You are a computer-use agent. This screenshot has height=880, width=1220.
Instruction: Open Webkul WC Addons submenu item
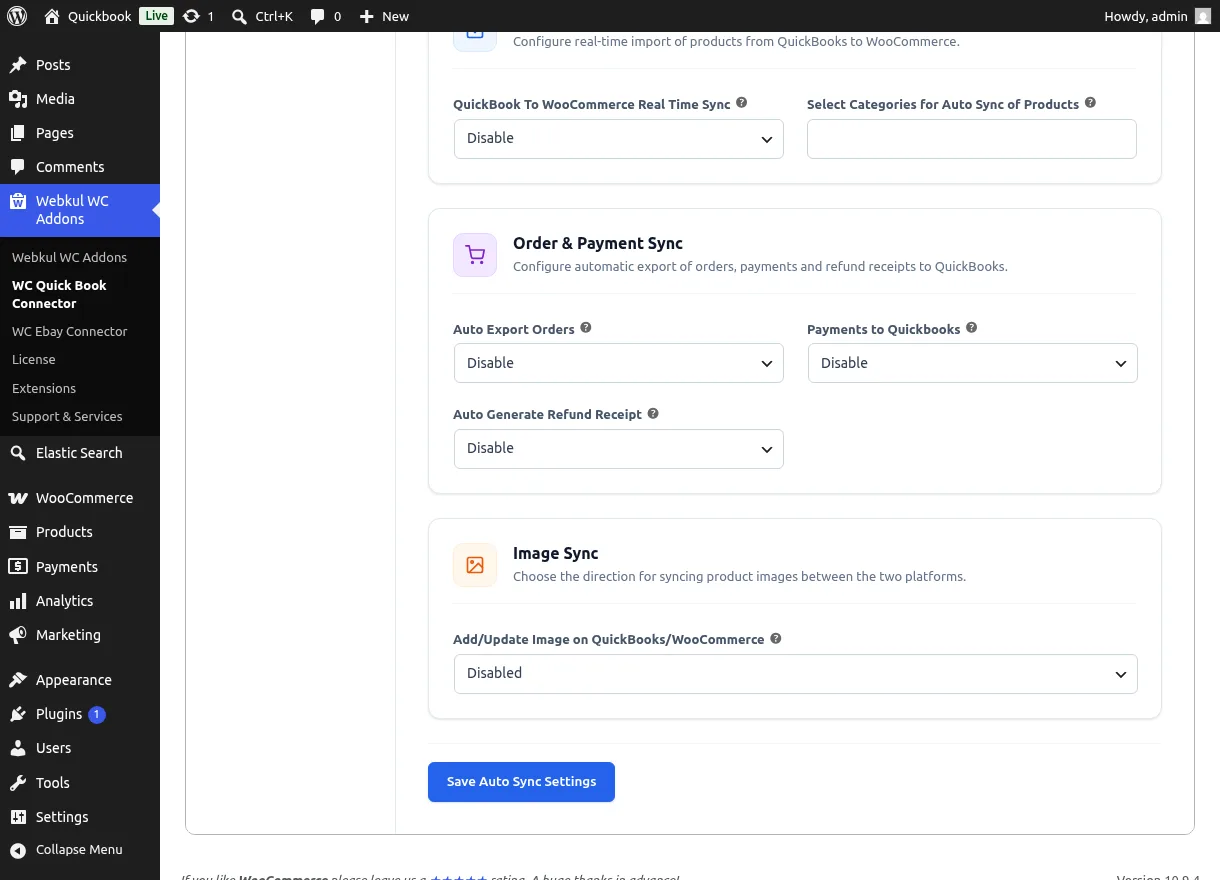click(x=70, y=257)
